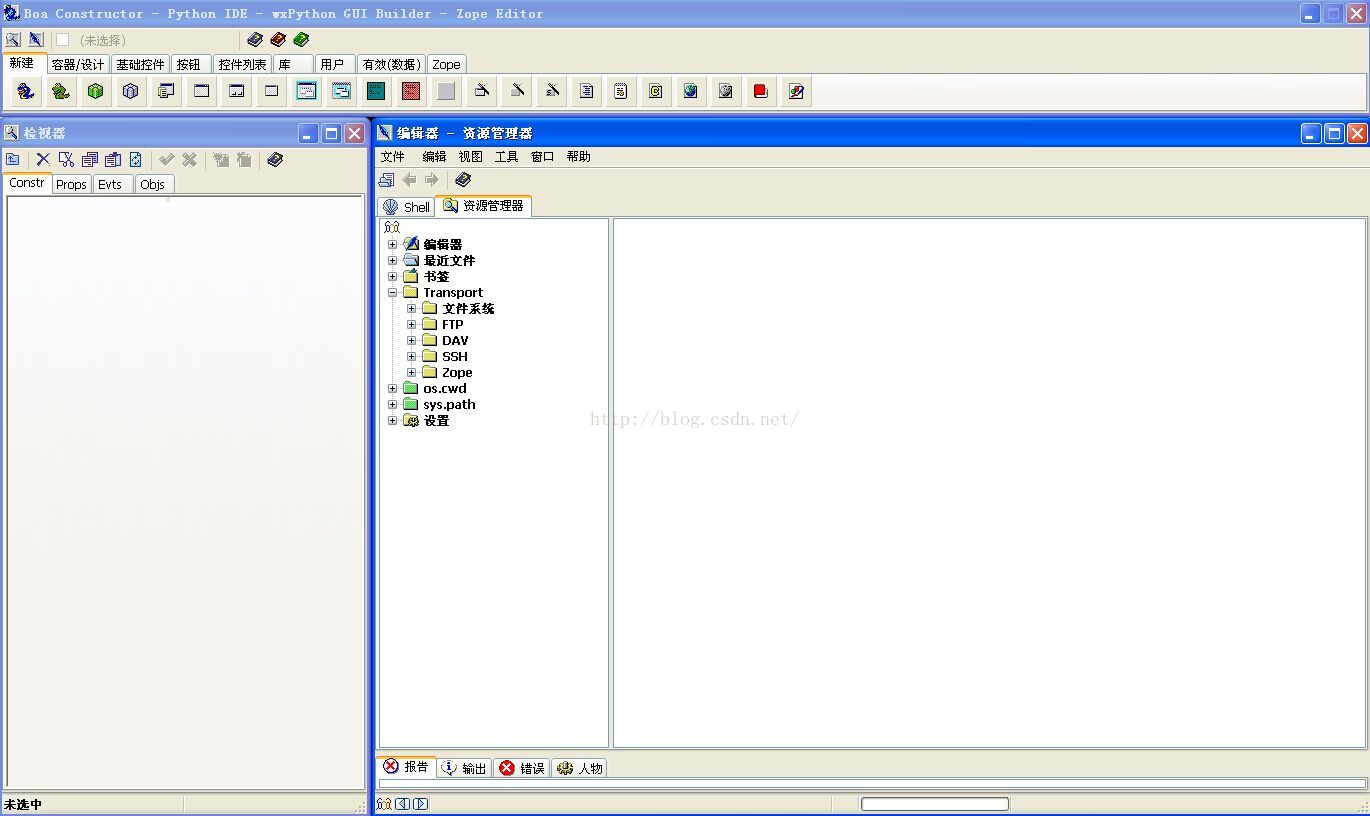The width and height of the screenshot is (1370, 816).
Task: Select the green cube palette icon
Action: click(x=96, y=91)
